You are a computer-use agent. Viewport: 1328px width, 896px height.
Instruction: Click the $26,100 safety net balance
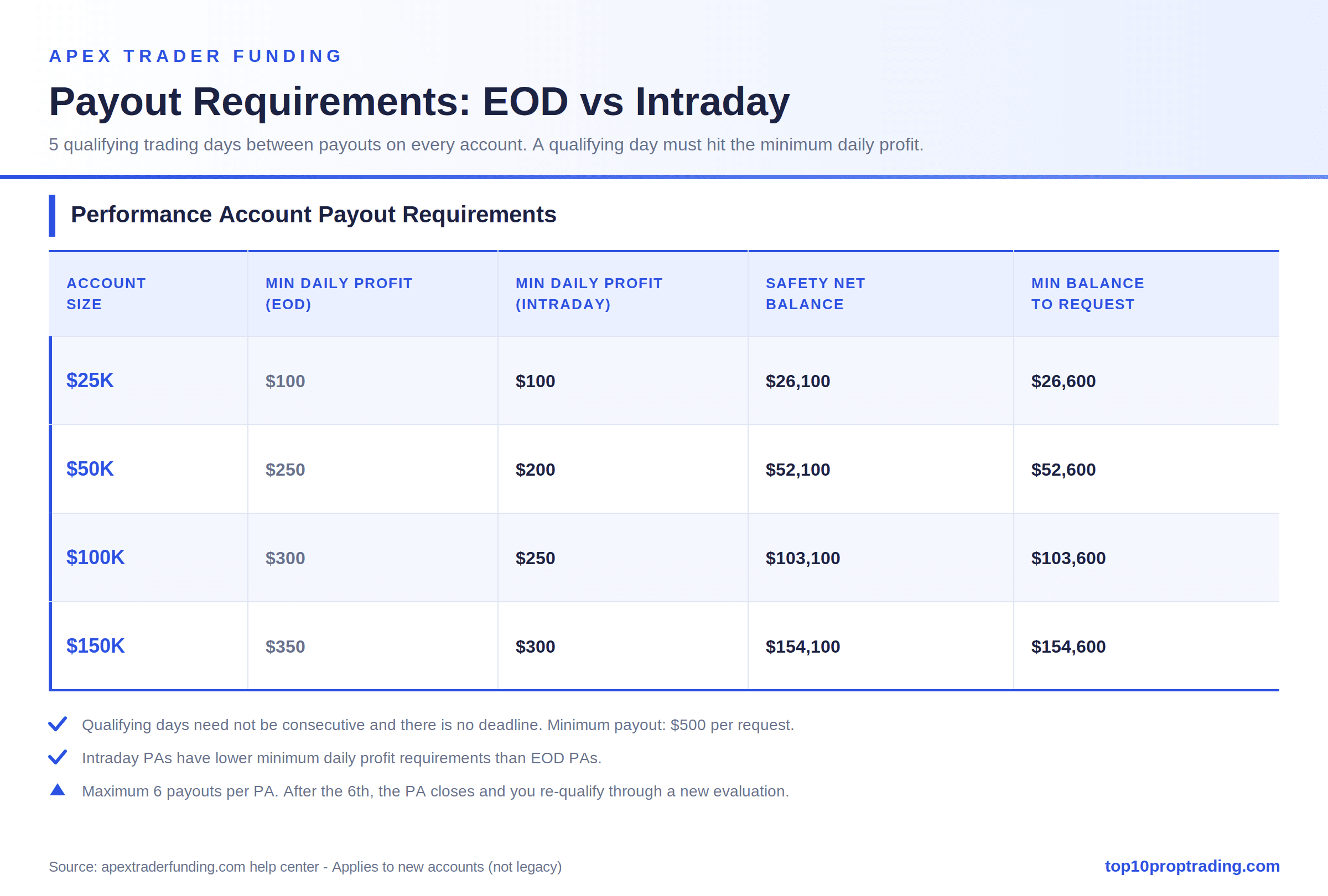[798, 381]
